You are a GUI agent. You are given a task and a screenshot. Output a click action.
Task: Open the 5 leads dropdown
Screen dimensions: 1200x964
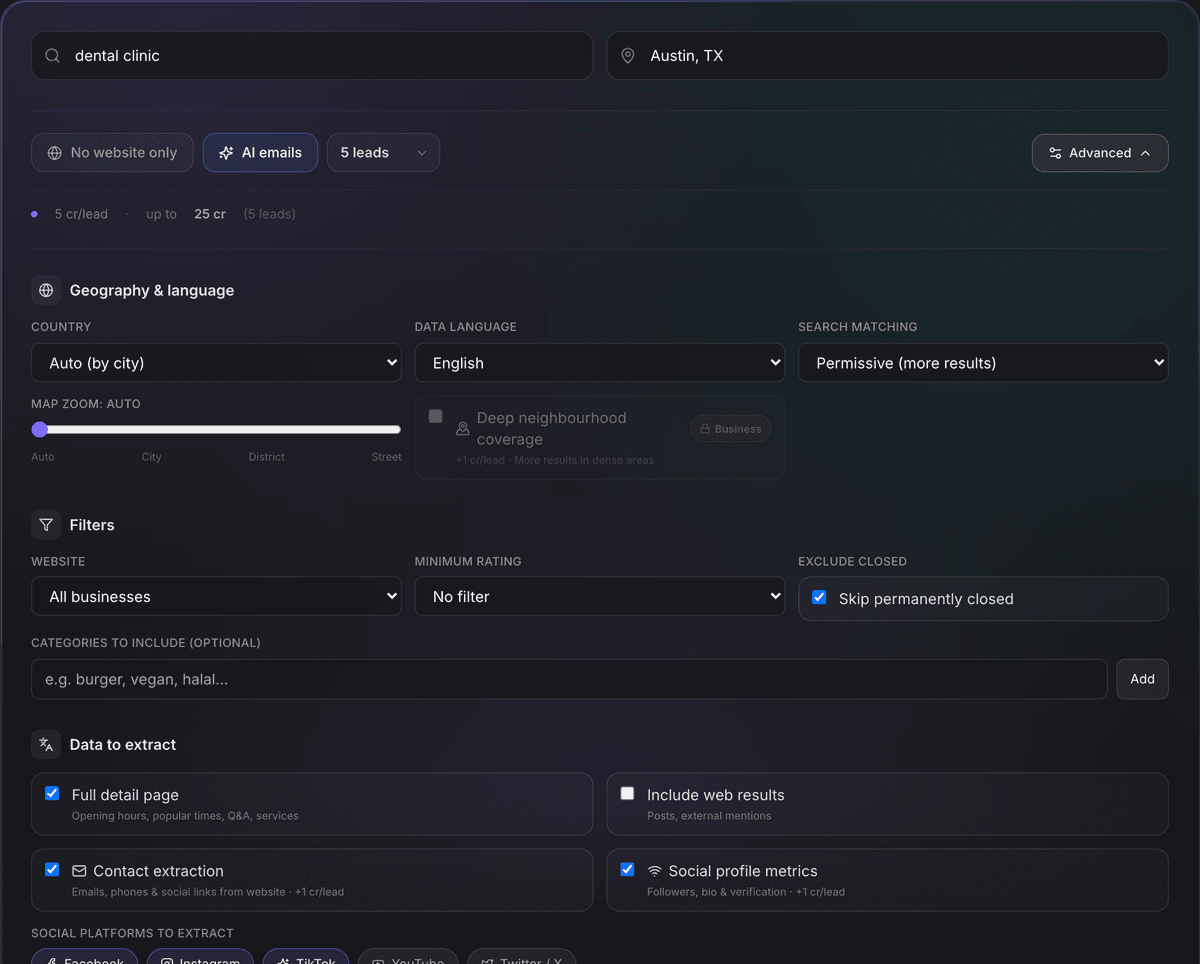point(383,153)
